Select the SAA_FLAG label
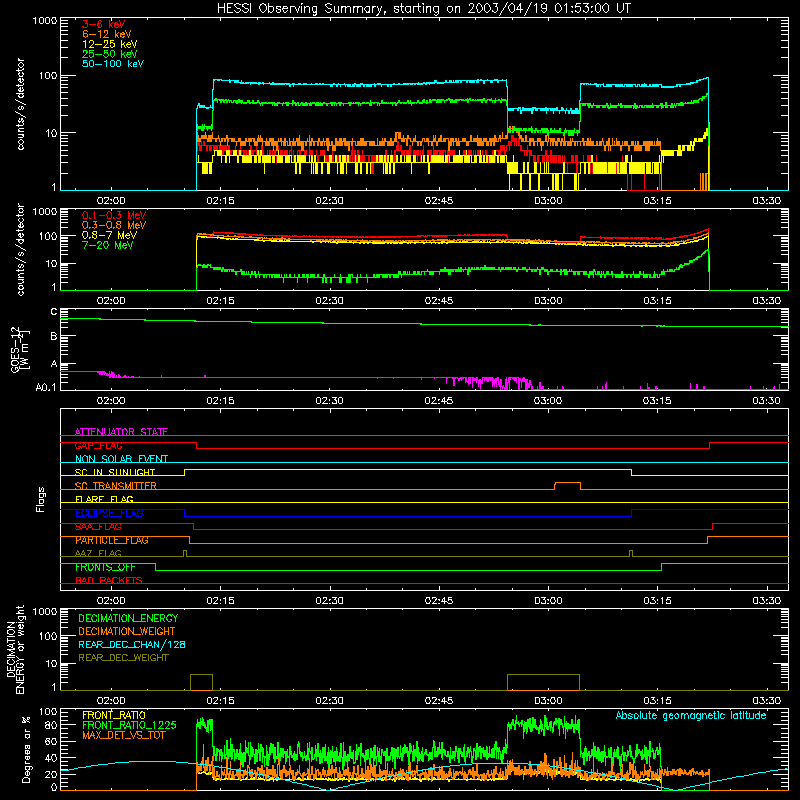 [98, 527]
